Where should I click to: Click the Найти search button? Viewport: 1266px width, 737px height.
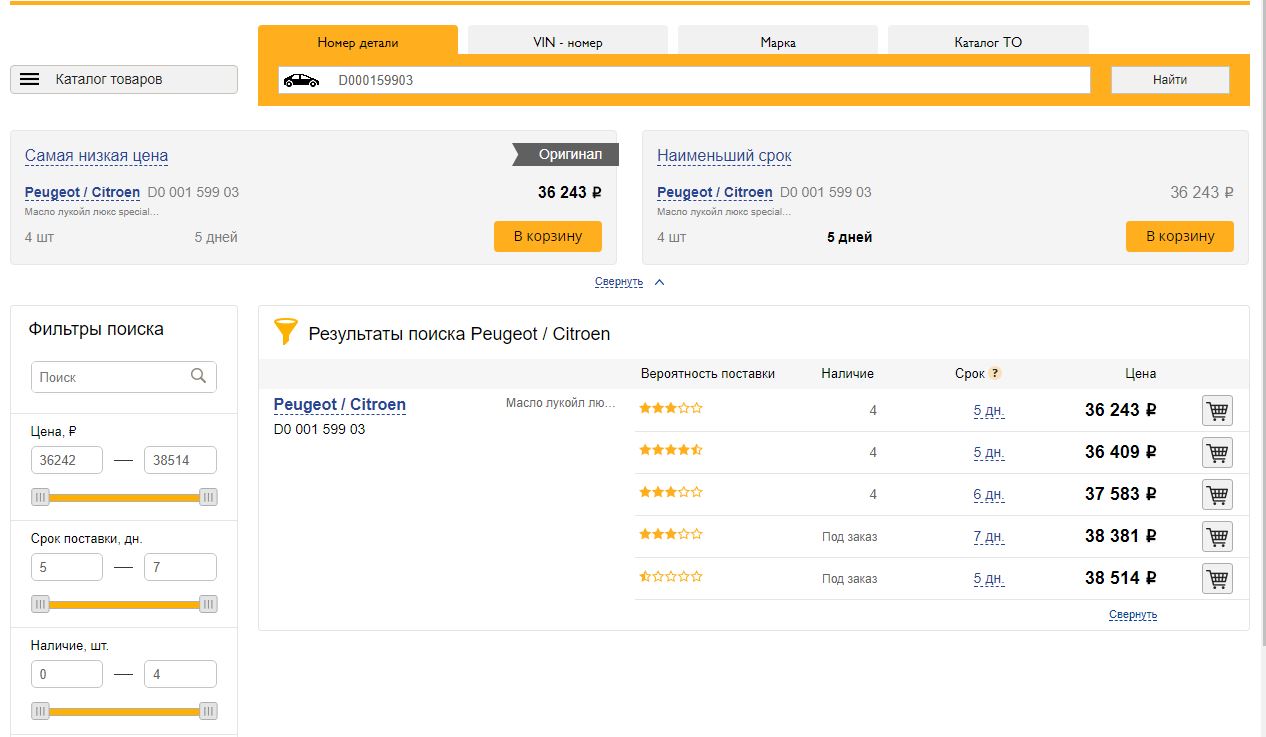point(1170,80)
